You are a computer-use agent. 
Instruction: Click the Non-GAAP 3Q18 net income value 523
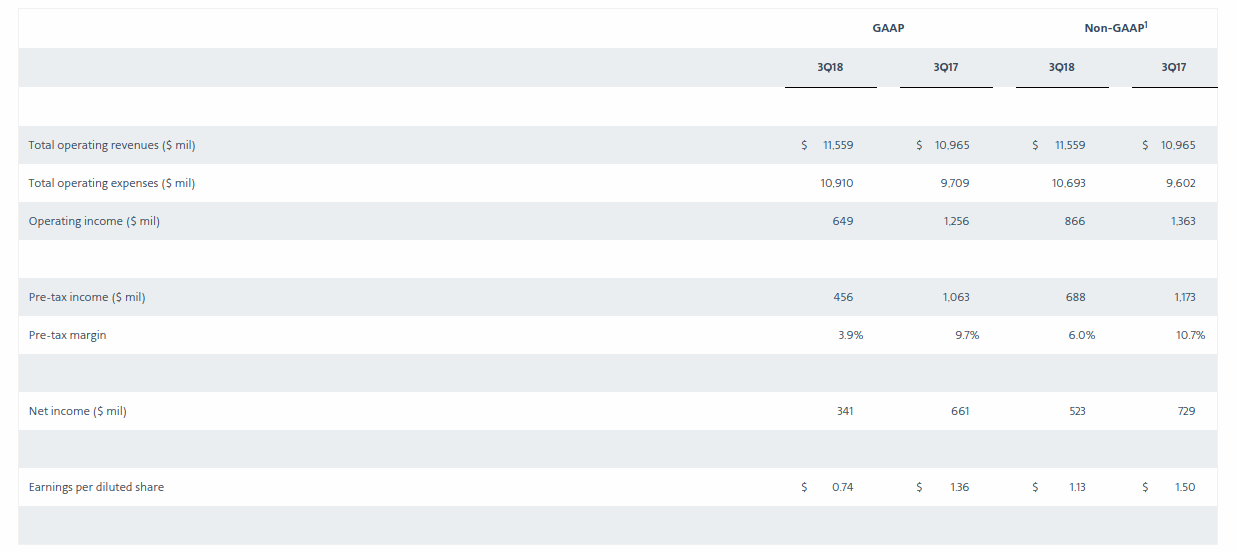tap(1076, 411)
